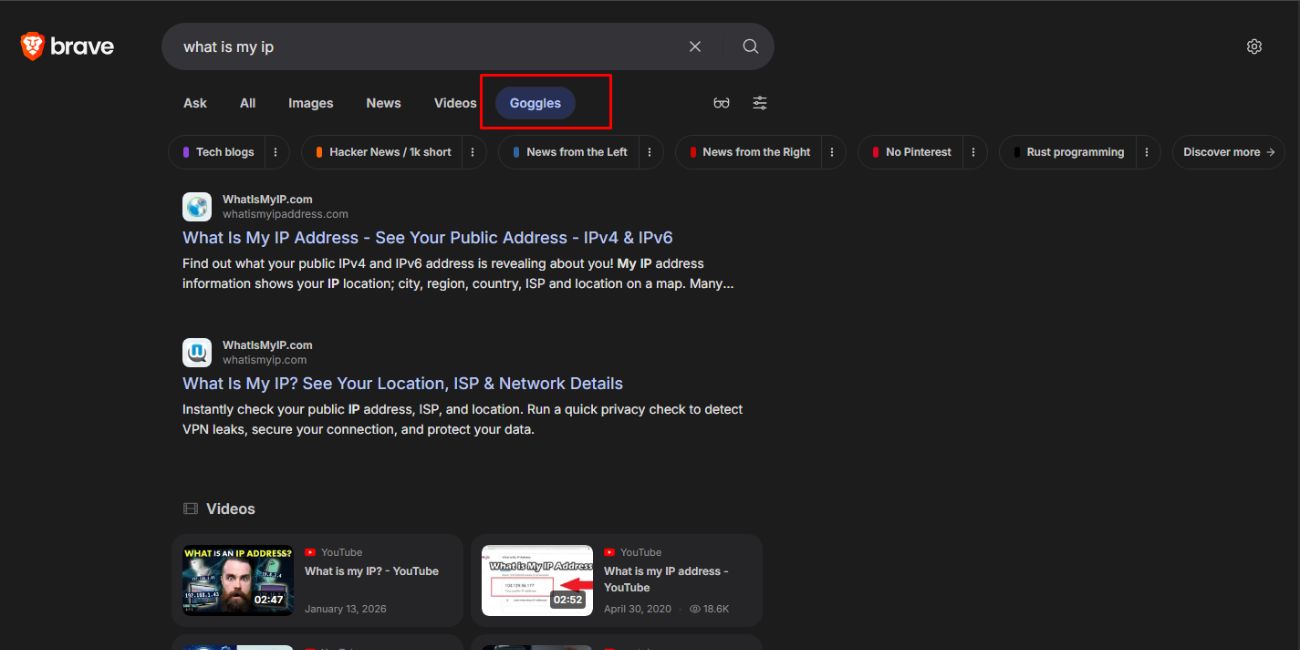1300x650 pixels.
Task: Switch to the Videos tab
Action: [x=455, y=103]
